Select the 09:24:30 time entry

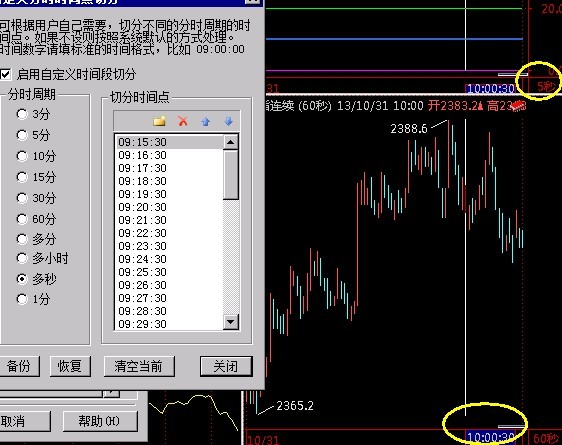pos(169,259)
